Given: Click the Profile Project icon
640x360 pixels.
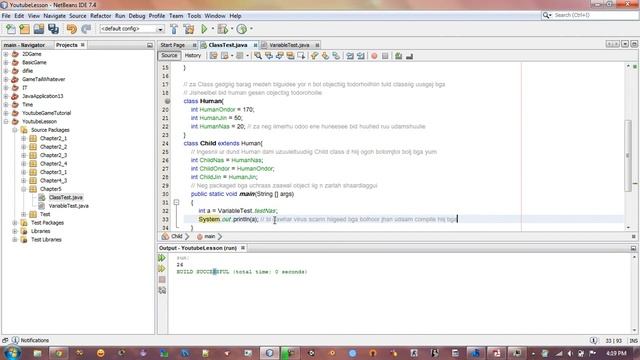Looking at the screenshot, I should pos(242,29).
